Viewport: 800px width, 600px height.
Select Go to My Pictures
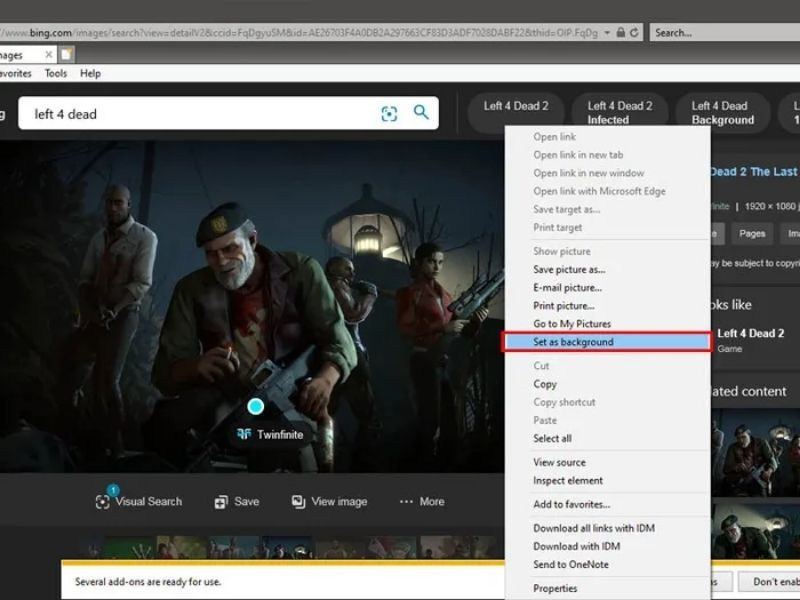(607, 324)
